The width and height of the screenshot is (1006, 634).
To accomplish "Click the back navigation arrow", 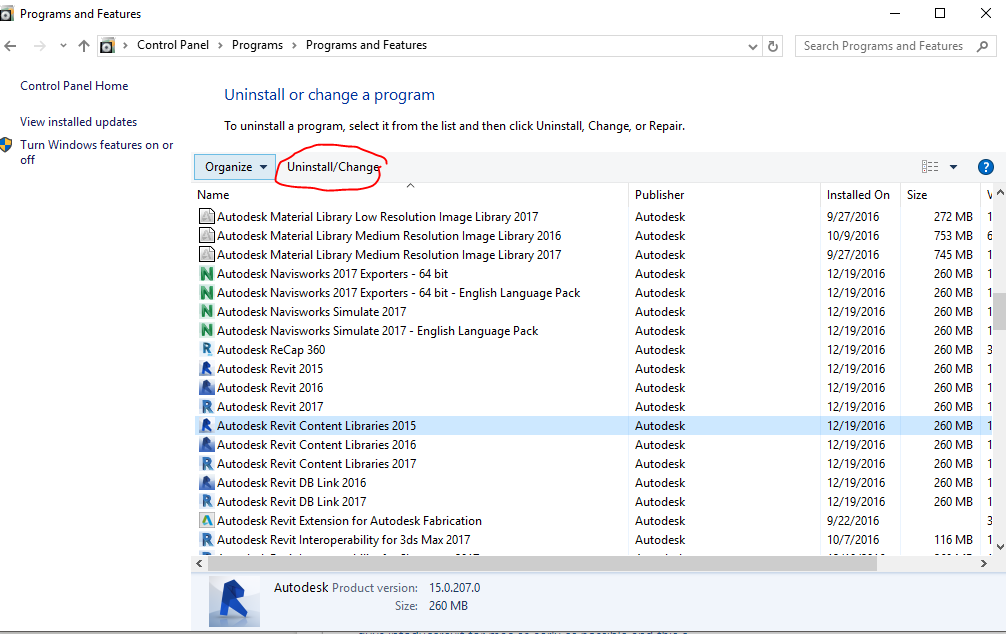I will (x=10, y=45).
